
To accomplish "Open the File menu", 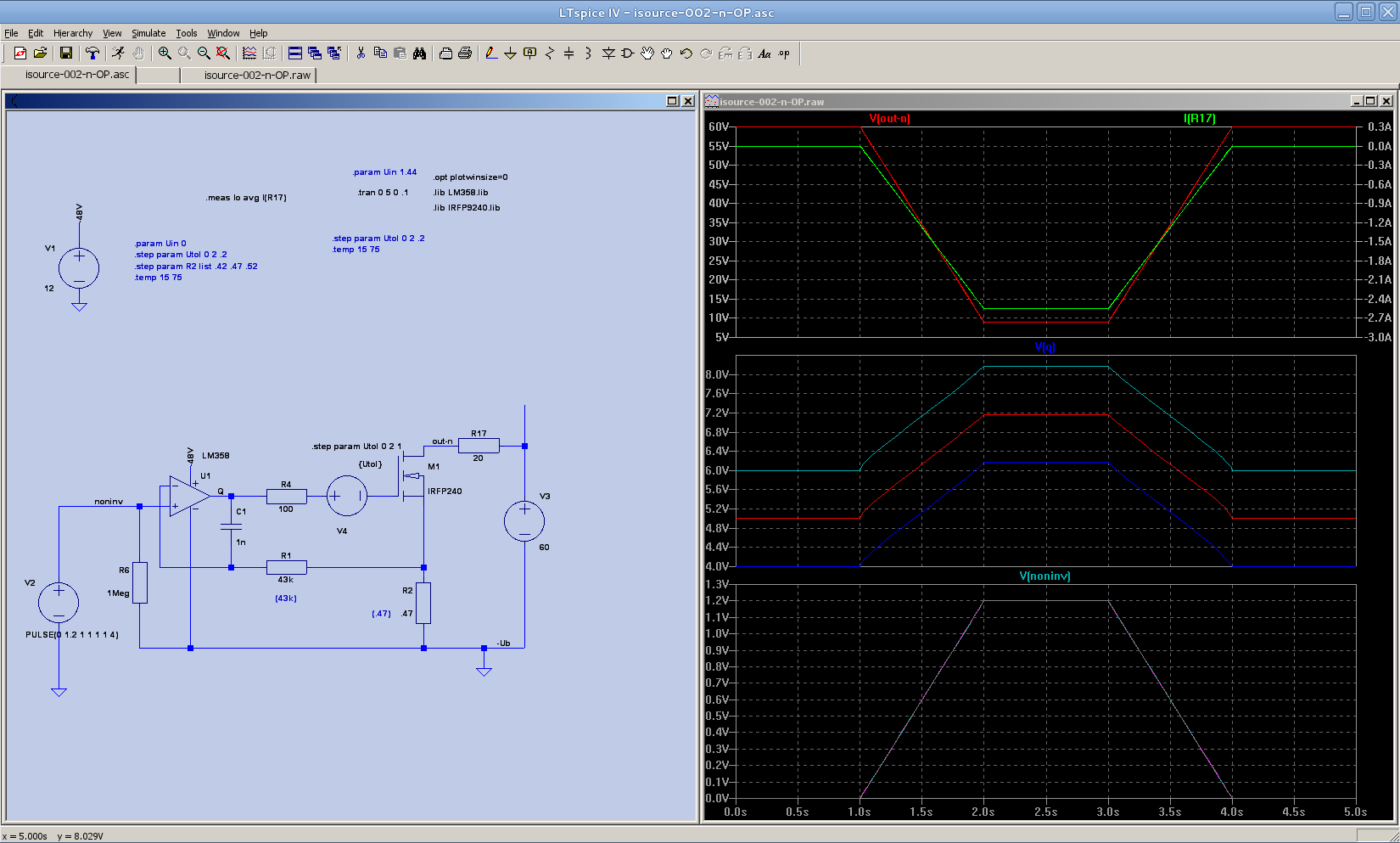I will (11, 33).
